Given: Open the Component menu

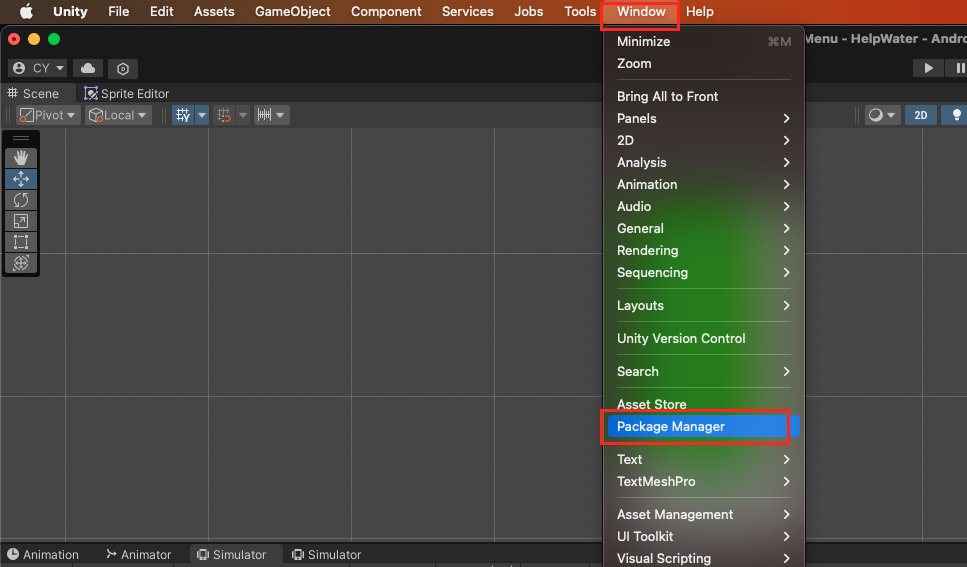Looking at the screenshot, I should coord(386,12).
